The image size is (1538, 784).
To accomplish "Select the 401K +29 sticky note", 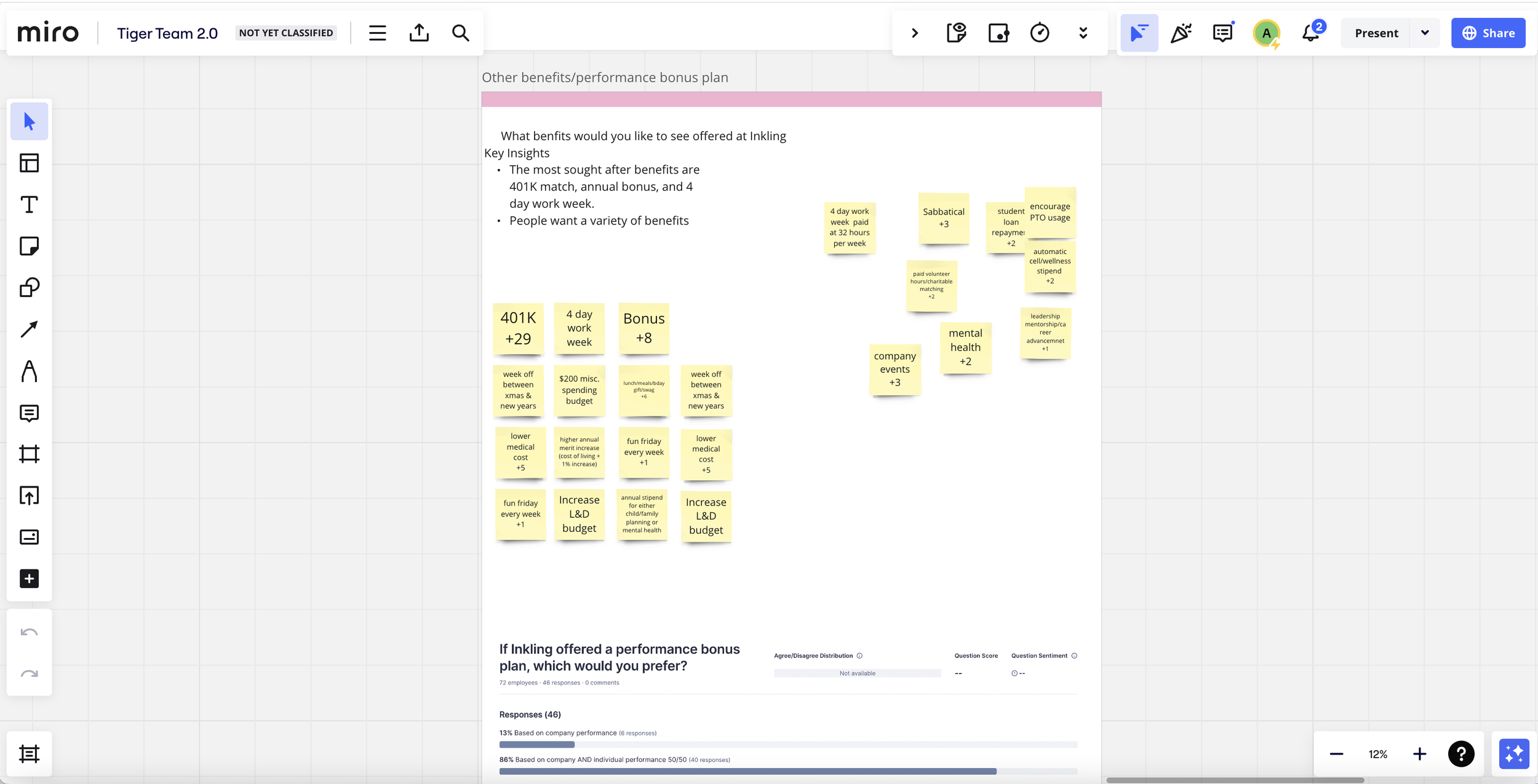I will click(x=518, y=328).
